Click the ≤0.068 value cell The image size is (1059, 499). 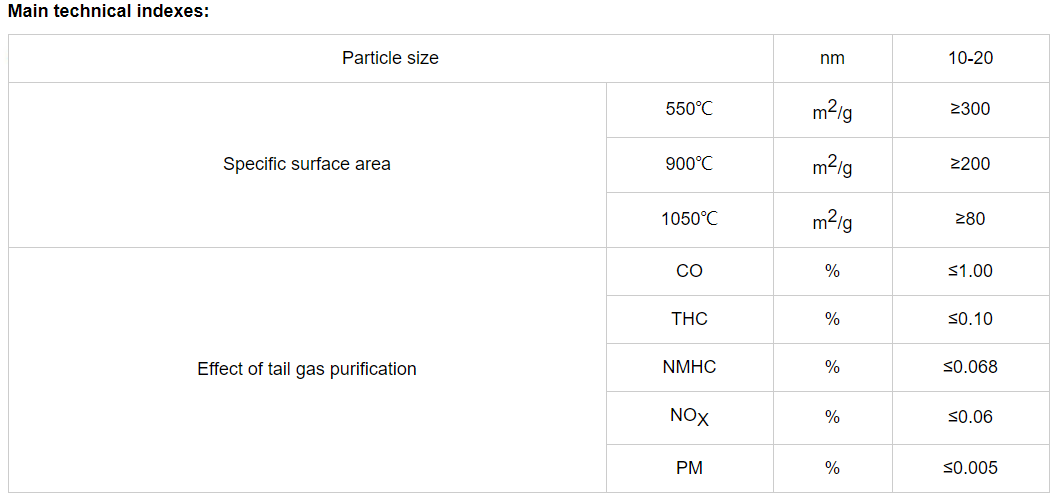click(x=970, y=367)
